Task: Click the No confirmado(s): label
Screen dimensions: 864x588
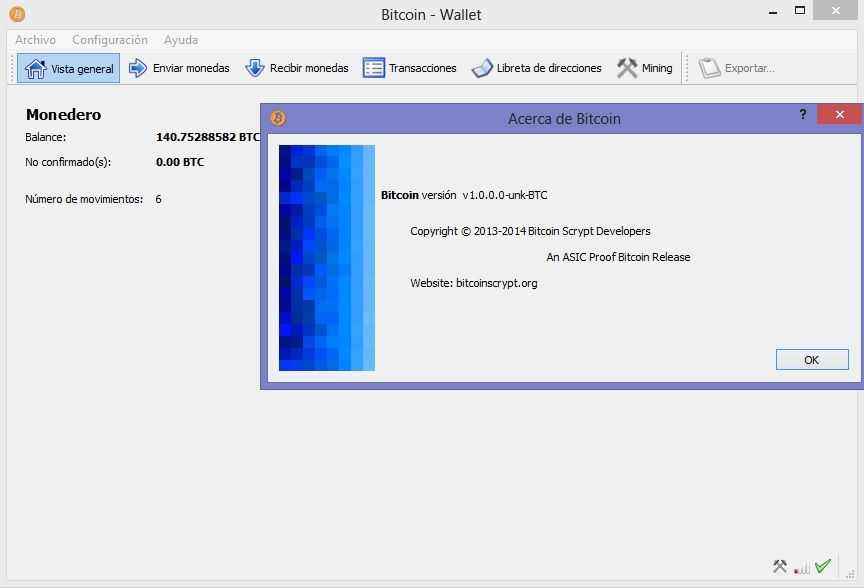Action: 68,162
